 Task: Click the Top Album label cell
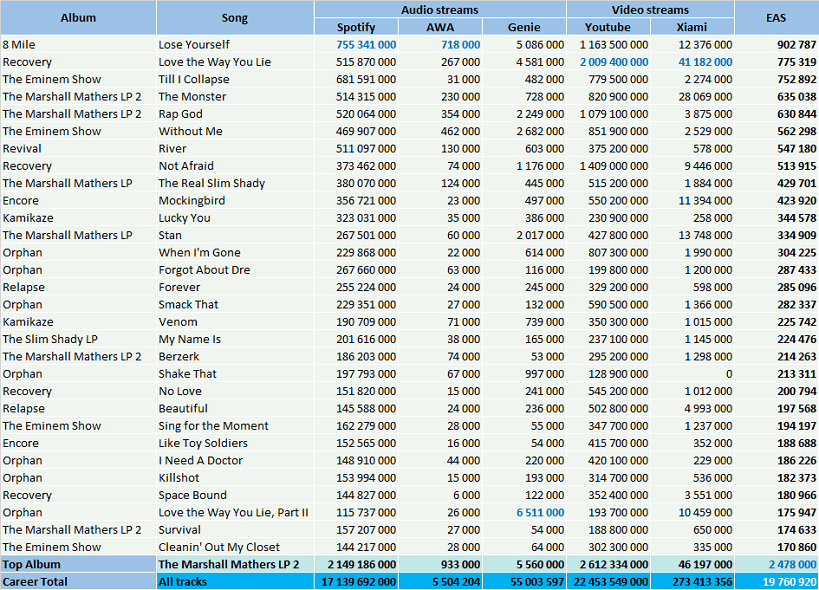pyautogui.click(x=78, y=564)
